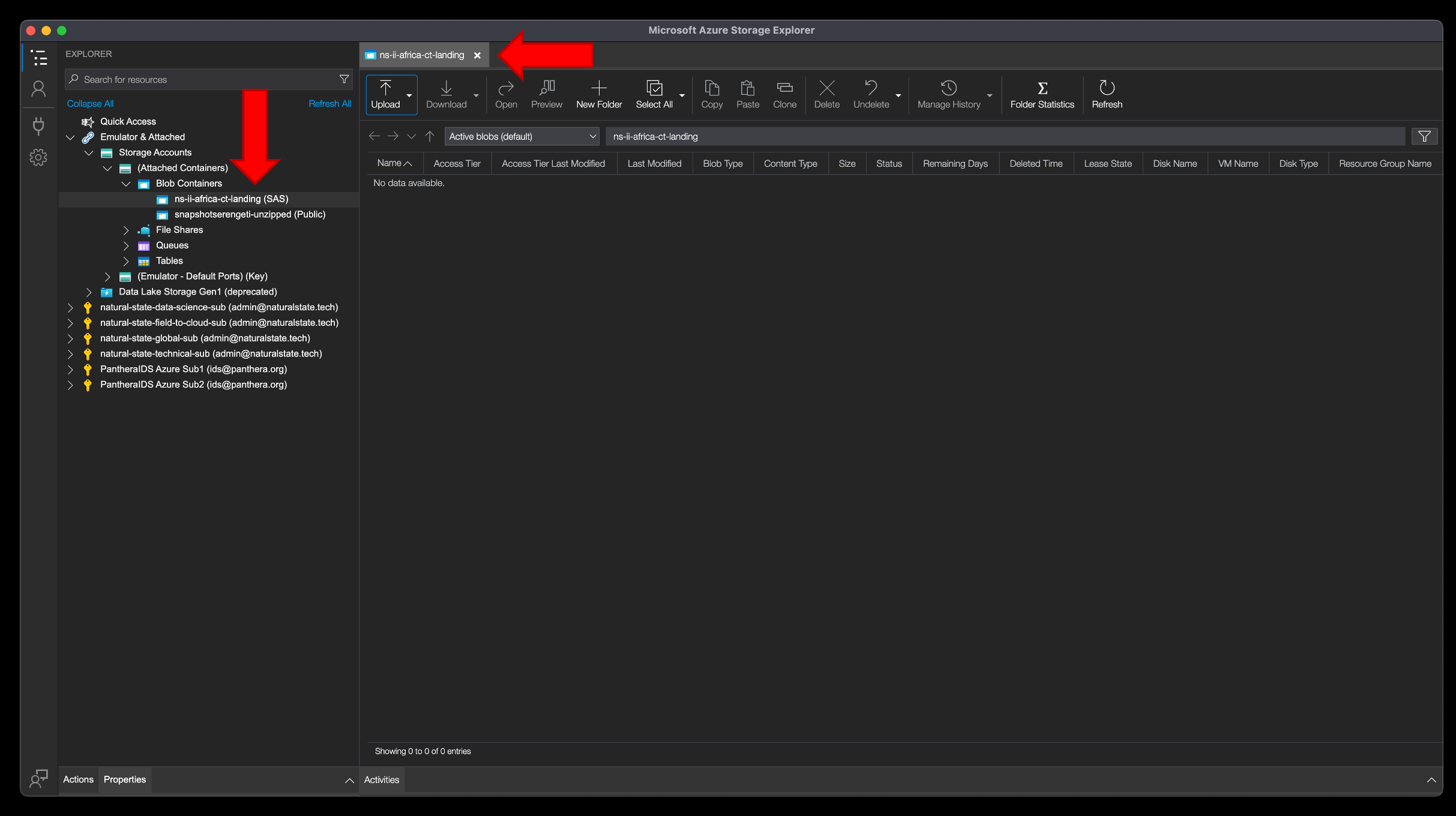Open the Connect plug icon in sidebar

pos(38,125)
